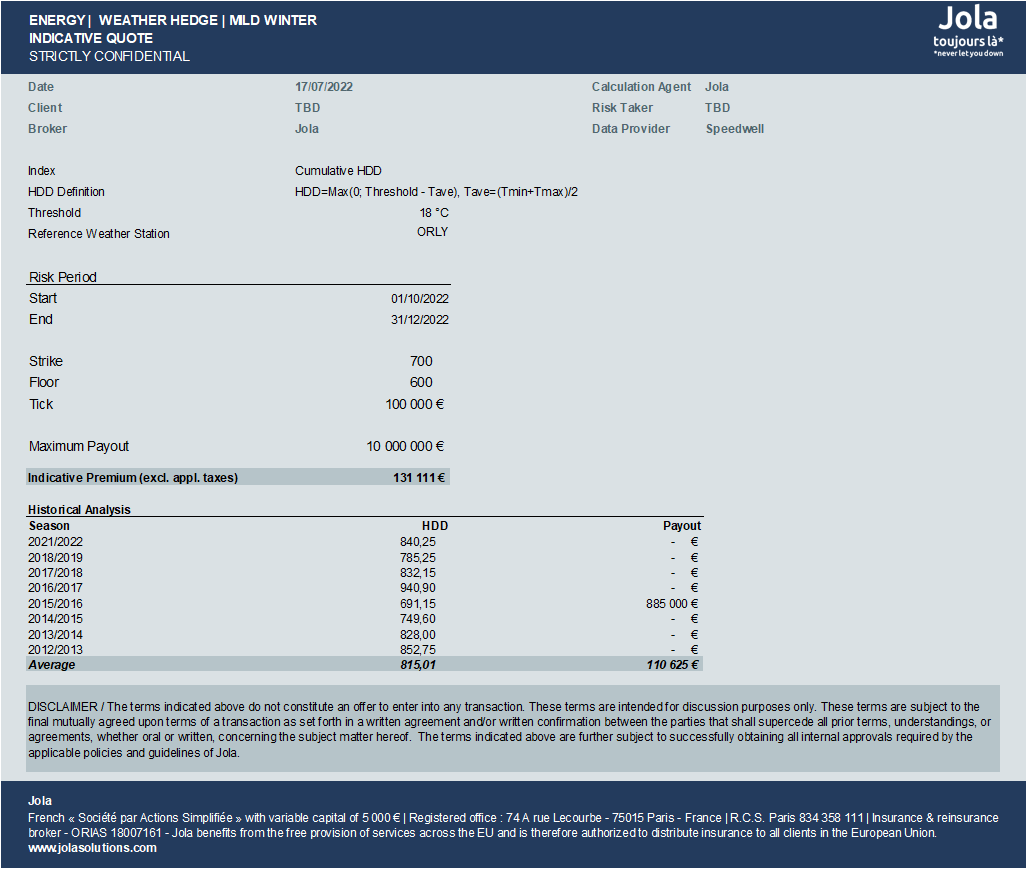Click the bold Jola name in footer
Image resolution: width=1027 pixels, height=869 pixels.
point(40,801)
